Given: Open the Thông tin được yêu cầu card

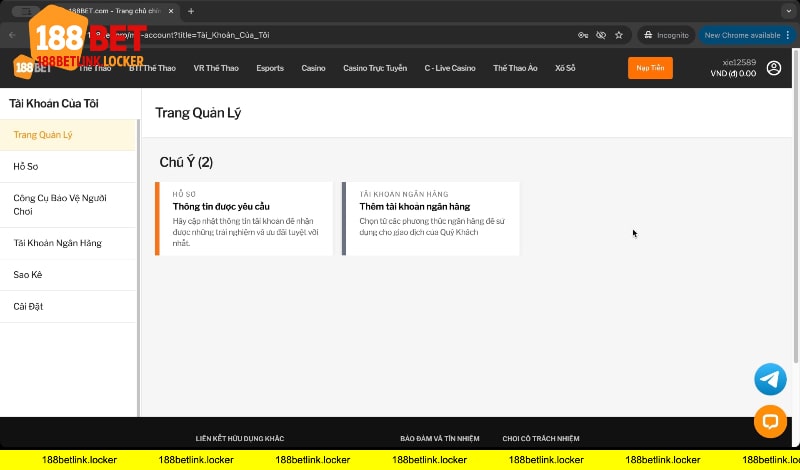Looking at the screenshot, I should (x=245, y=218).
